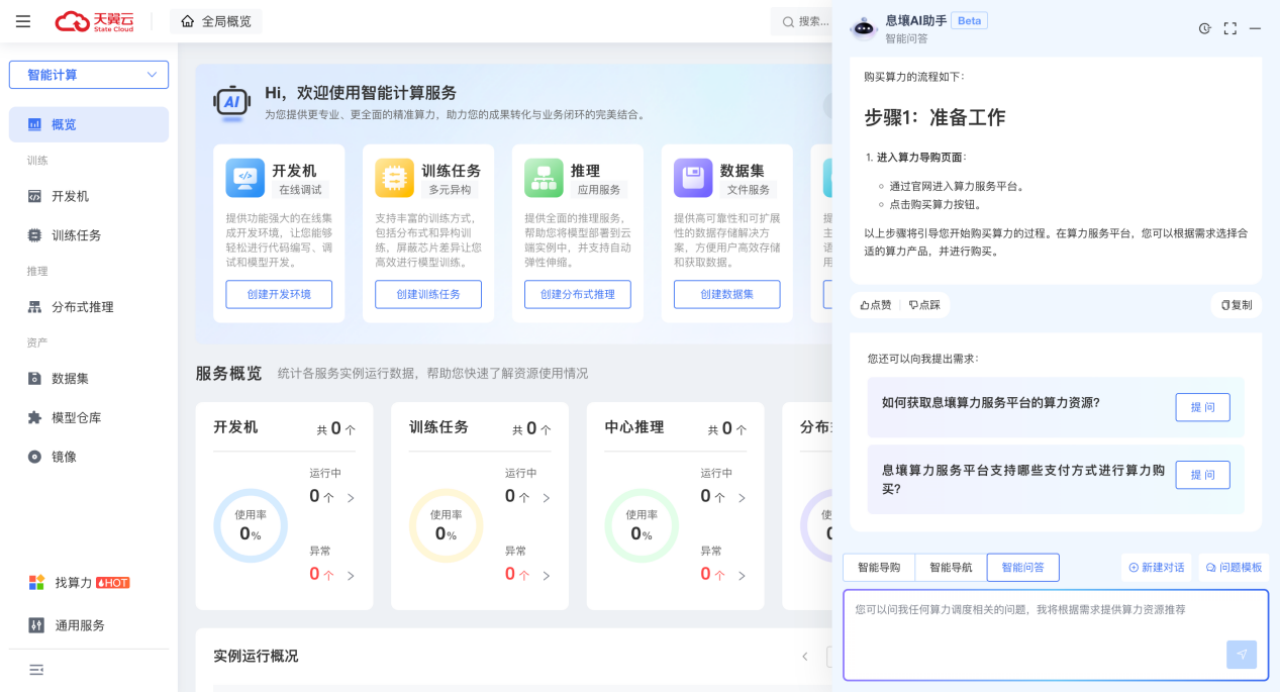Select 概览 in the sidebar

pyautogui.click(x=89, y=125)
